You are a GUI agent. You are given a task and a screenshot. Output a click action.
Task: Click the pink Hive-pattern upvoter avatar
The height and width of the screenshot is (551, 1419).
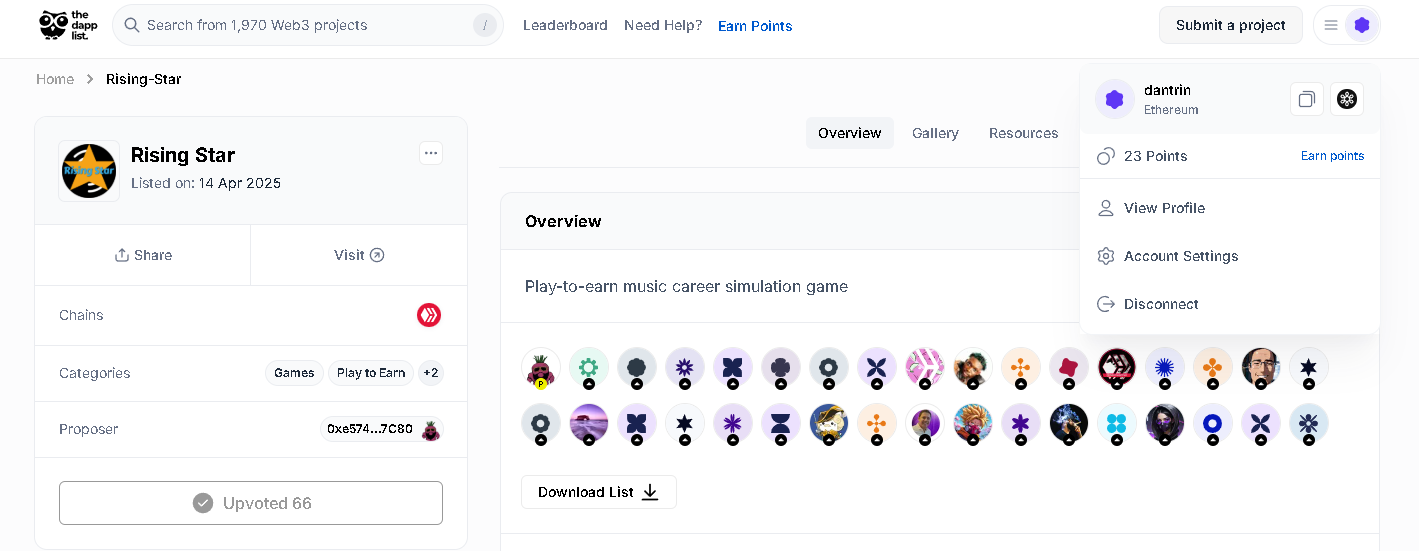coord(925,368)
